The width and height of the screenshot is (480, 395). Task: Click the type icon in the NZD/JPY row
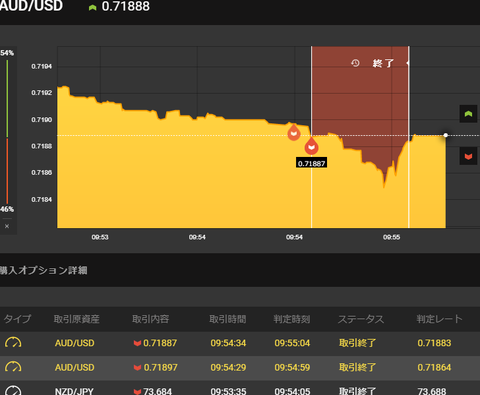pyautogui.click(x=13, y=391)
